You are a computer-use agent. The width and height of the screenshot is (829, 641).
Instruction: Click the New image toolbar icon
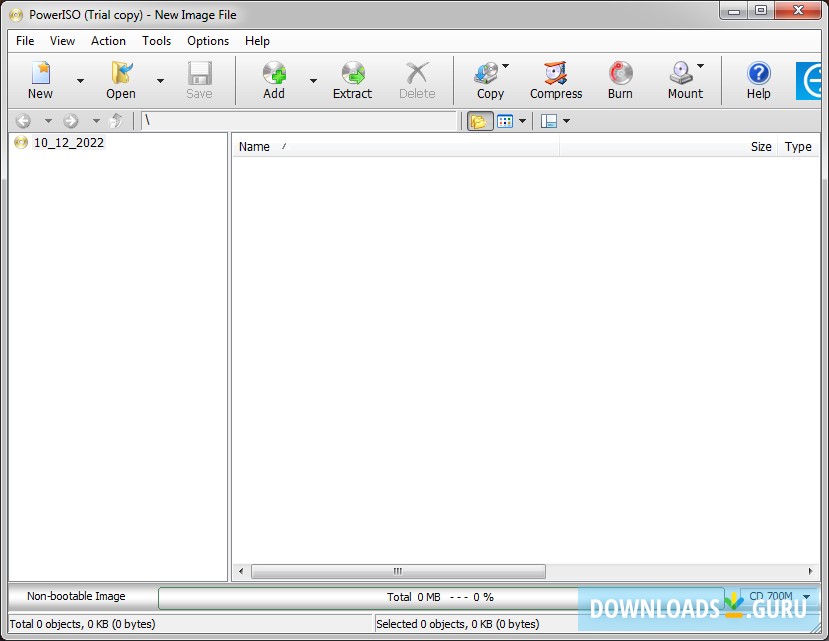(x=40, y=74)
